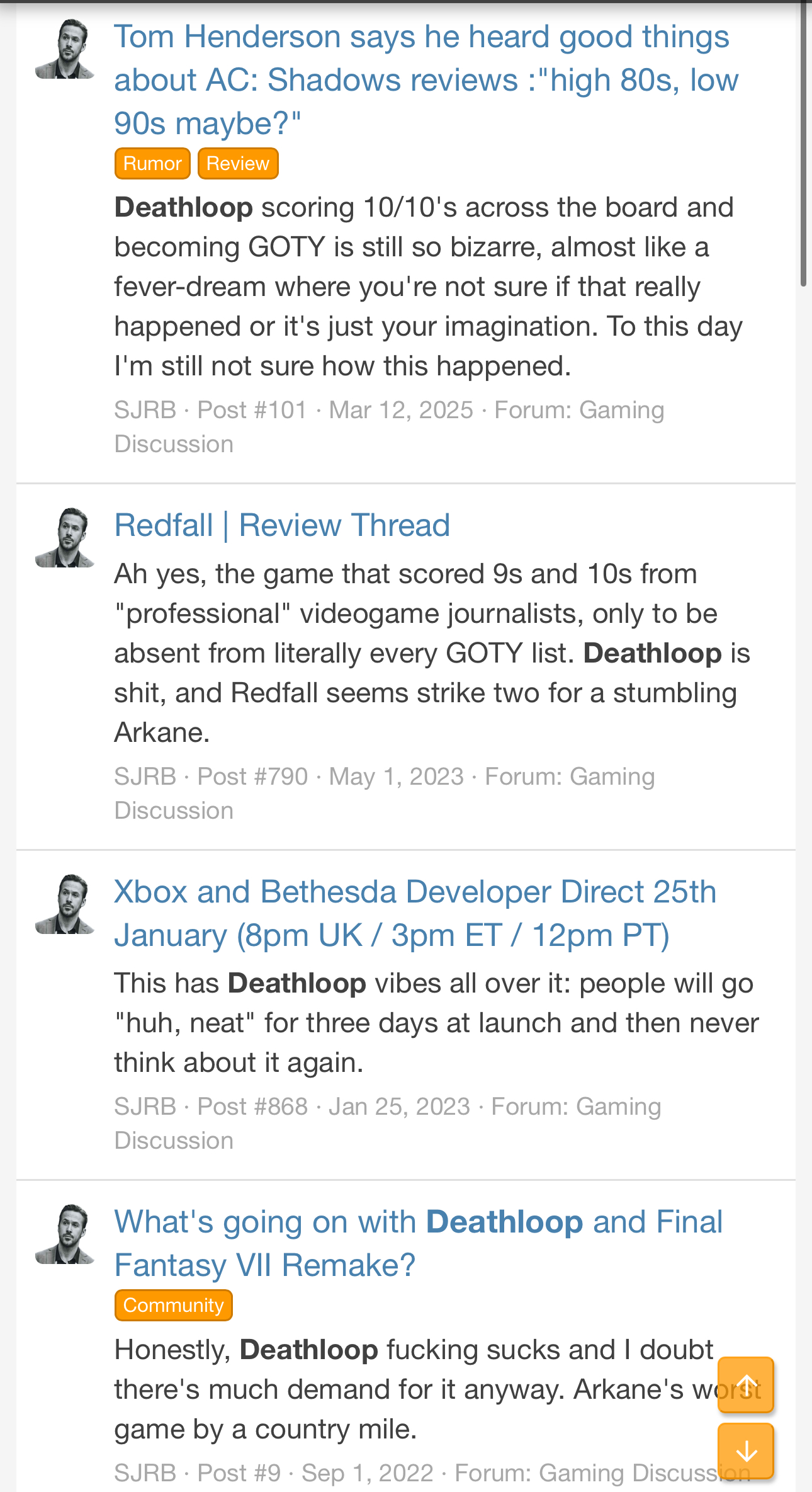Open SJRB avatar beside Final Fantasy VII thread
The image size is (812, 1492).
click(x=65, y=1234)
